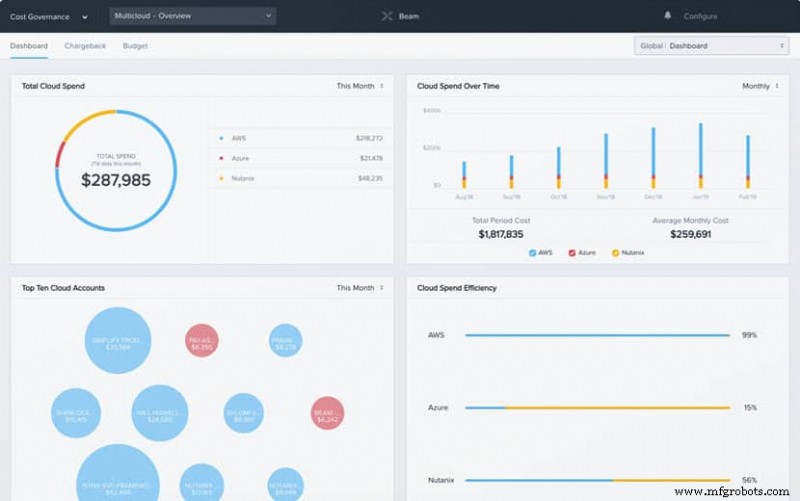Select the Sep'18 bar in chart
The width and height of the screenshot is (800, 501).
511,172
